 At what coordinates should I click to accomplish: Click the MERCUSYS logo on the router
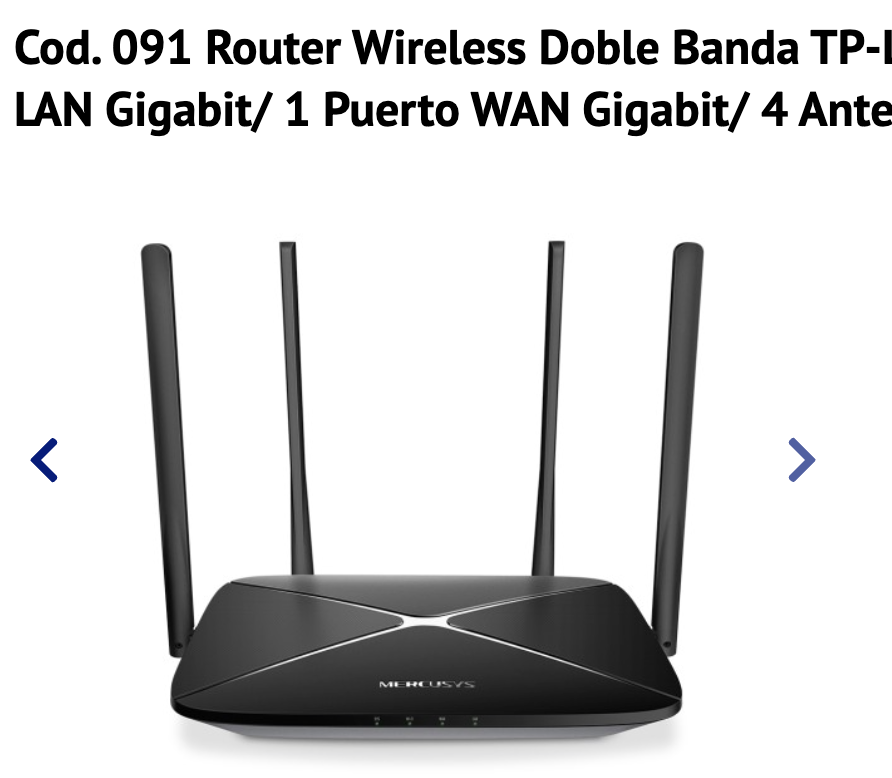[427, 684]
